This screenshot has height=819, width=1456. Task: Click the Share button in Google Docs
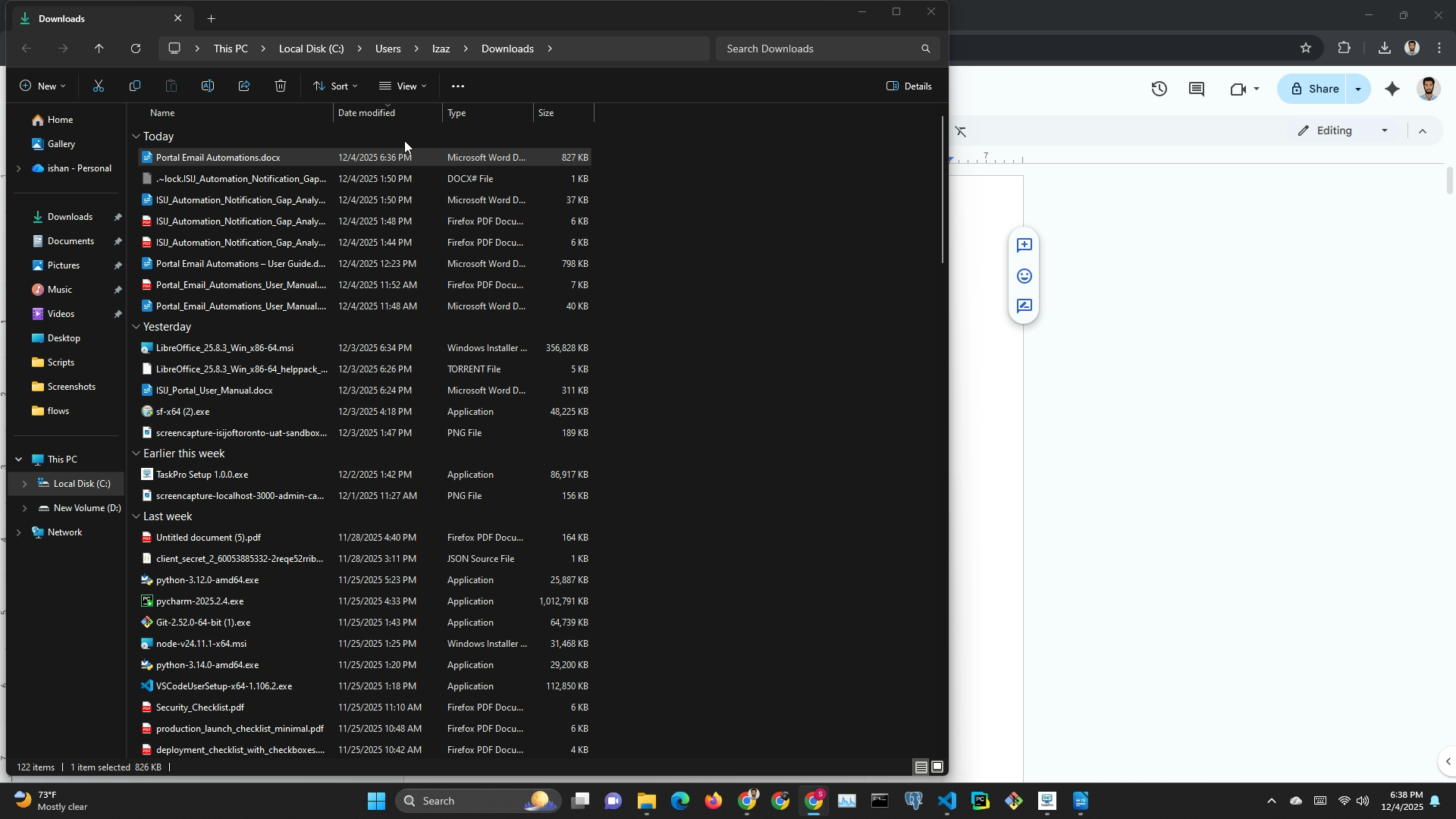(x=1314, y=89)
